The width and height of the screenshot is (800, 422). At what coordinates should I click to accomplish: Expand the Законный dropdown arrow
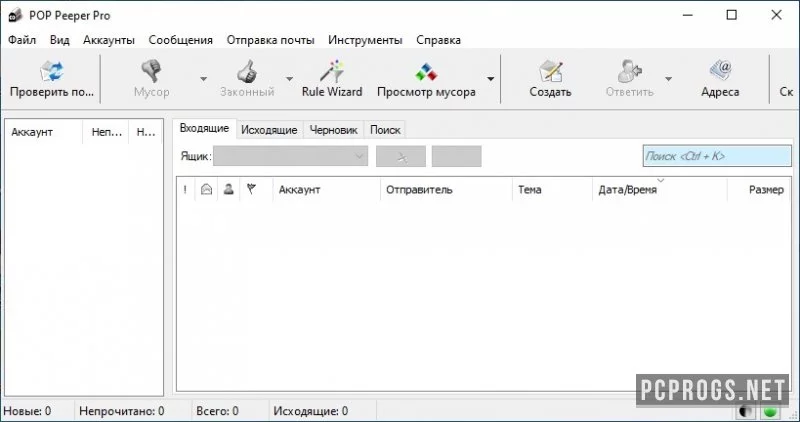coord(289,79)
